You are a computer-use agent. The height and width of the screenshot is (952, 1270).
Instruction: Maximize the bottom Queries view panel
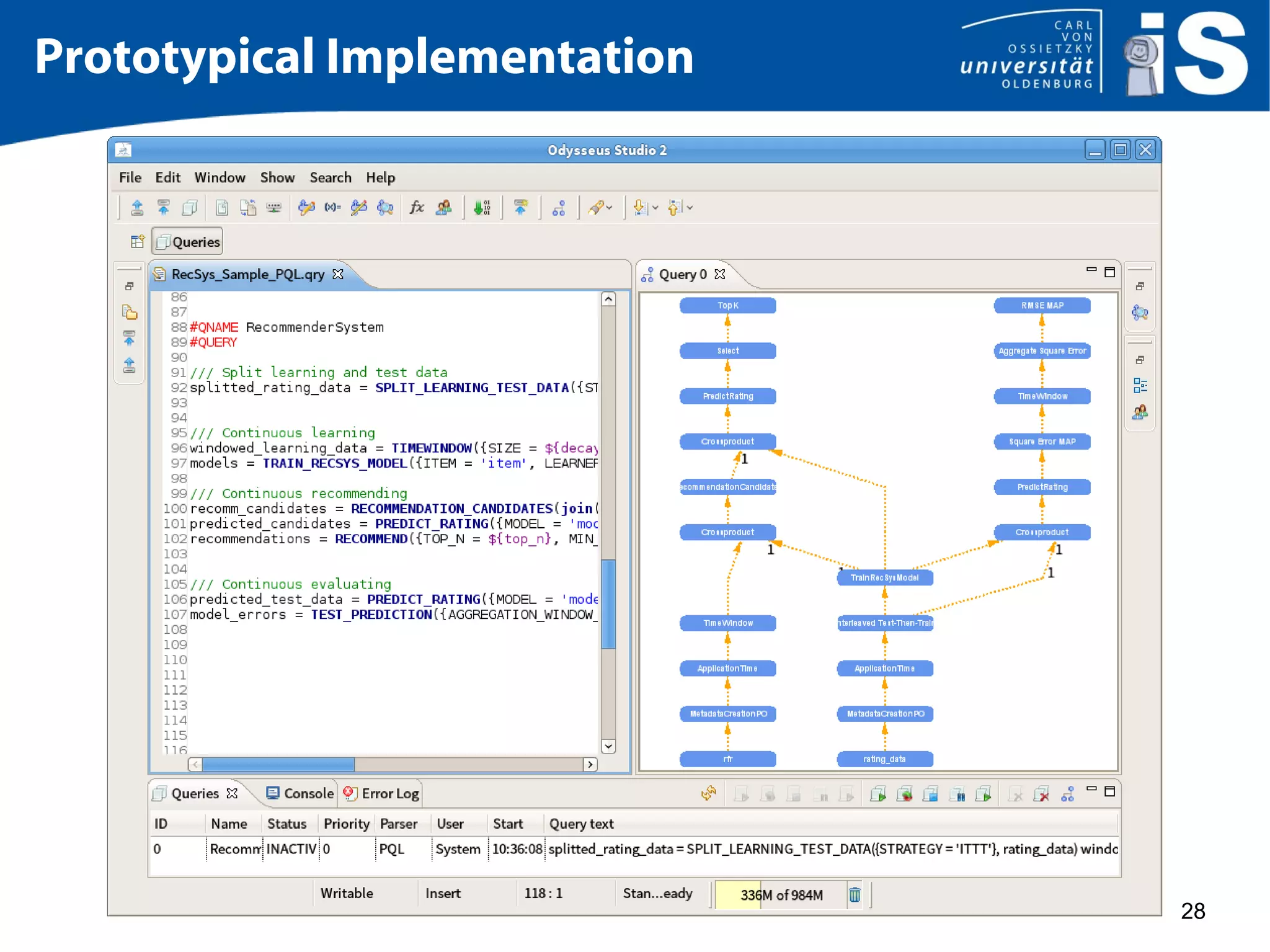click(1110, 791)
